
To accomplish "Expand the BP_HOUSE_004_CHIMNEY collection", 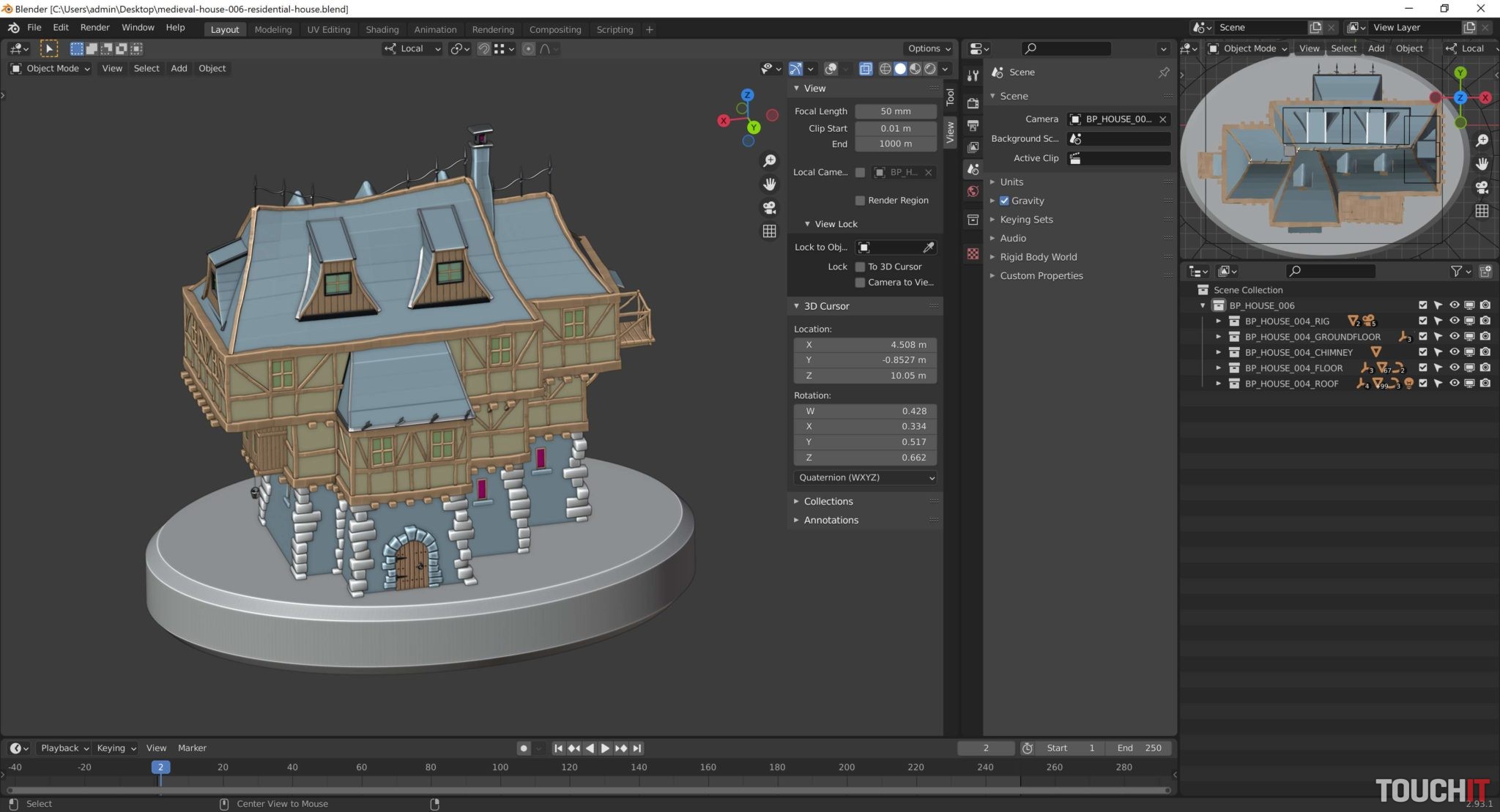I will 1219,352.
